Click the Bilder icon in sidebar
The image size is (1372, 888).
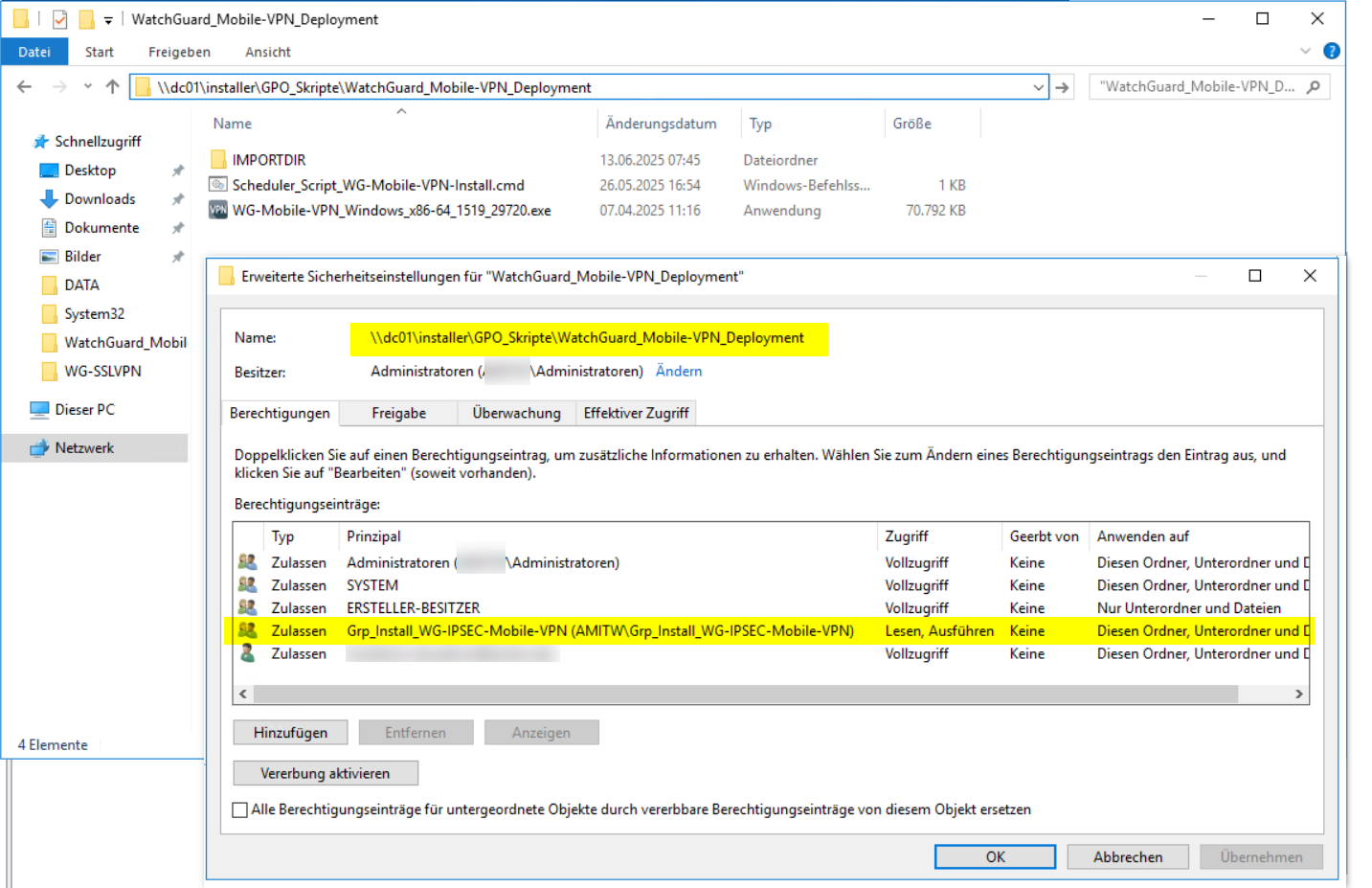click(49, 257)
